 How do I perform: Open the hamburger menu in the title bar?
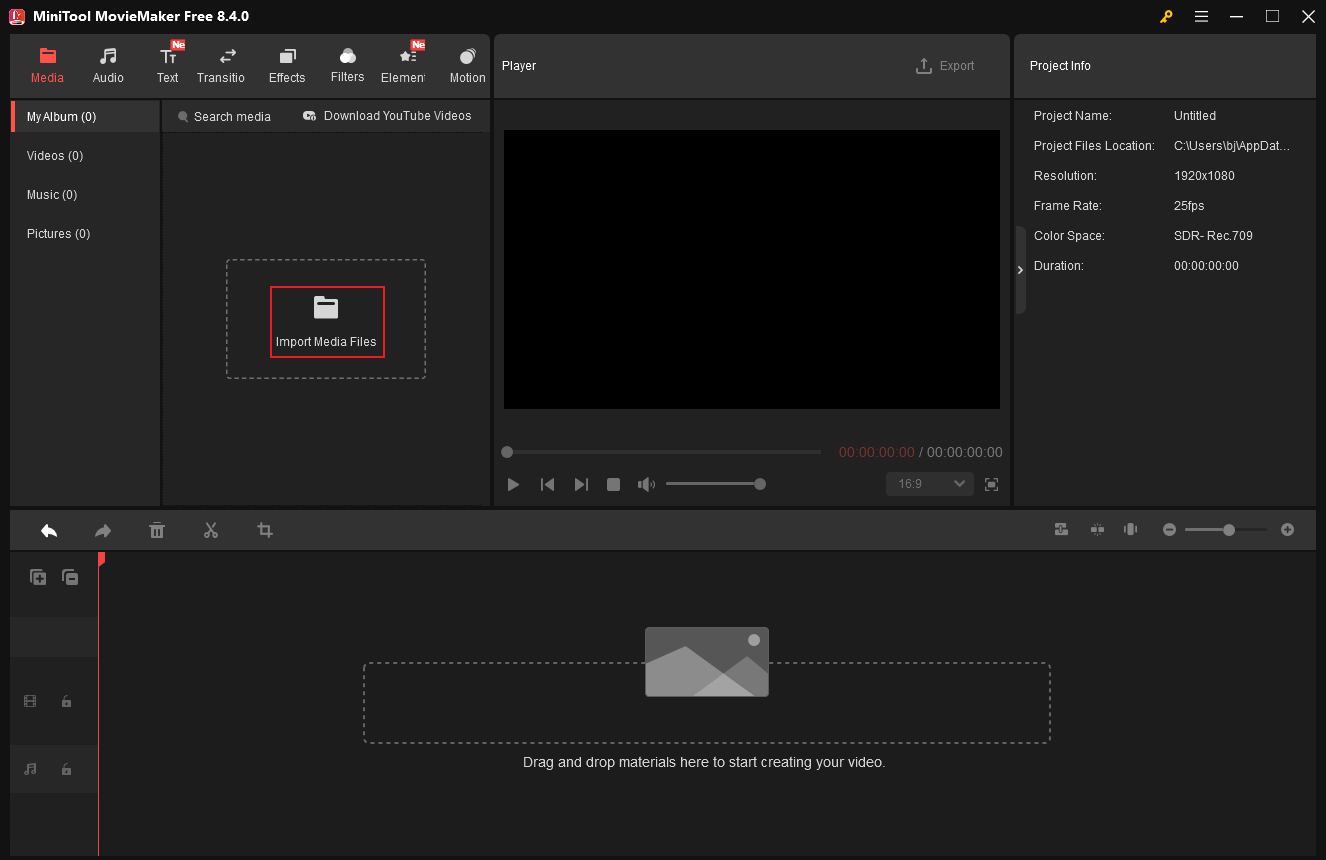click(1201, 16)
